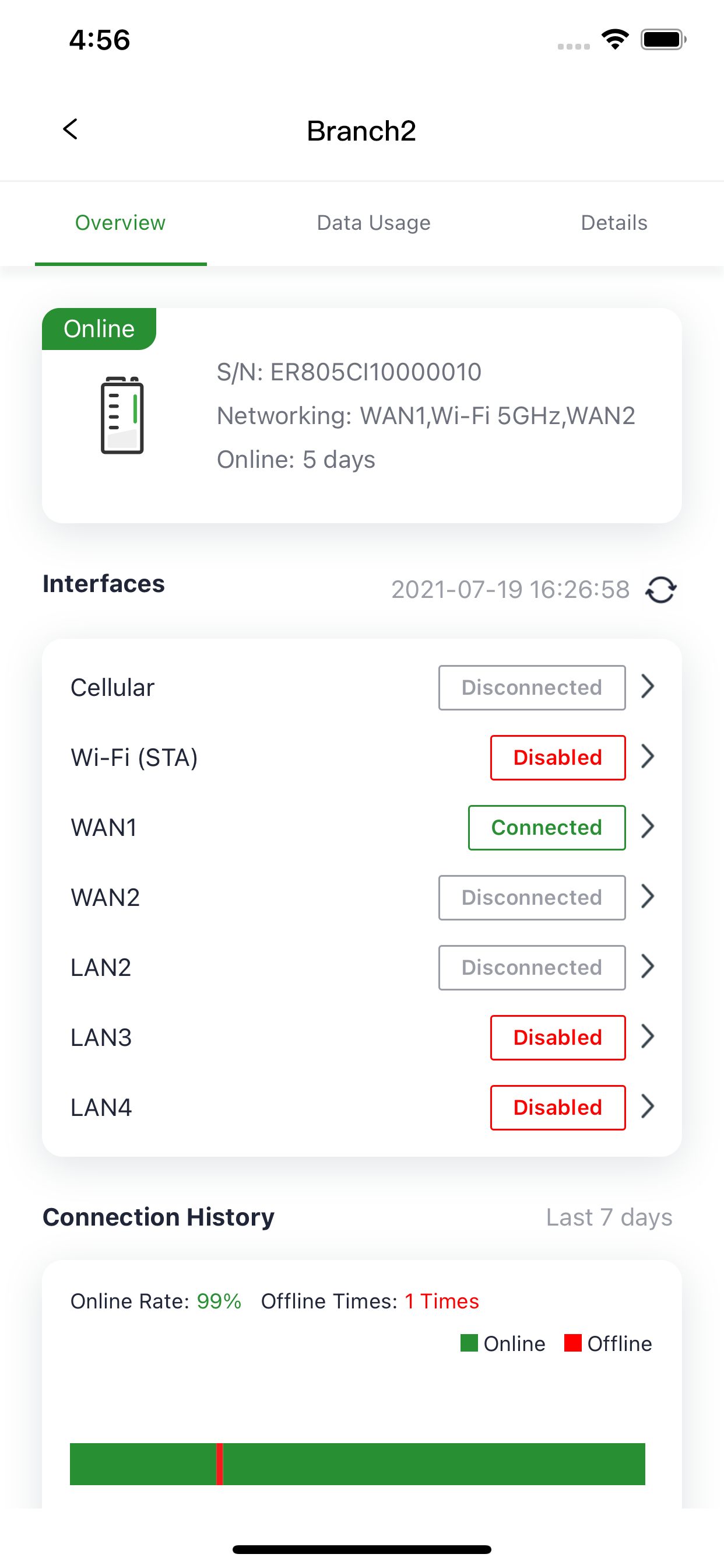Screen dimensions: 724x1568
Task: Open the WAN2 chevron arrow
Action: (648, 897)
